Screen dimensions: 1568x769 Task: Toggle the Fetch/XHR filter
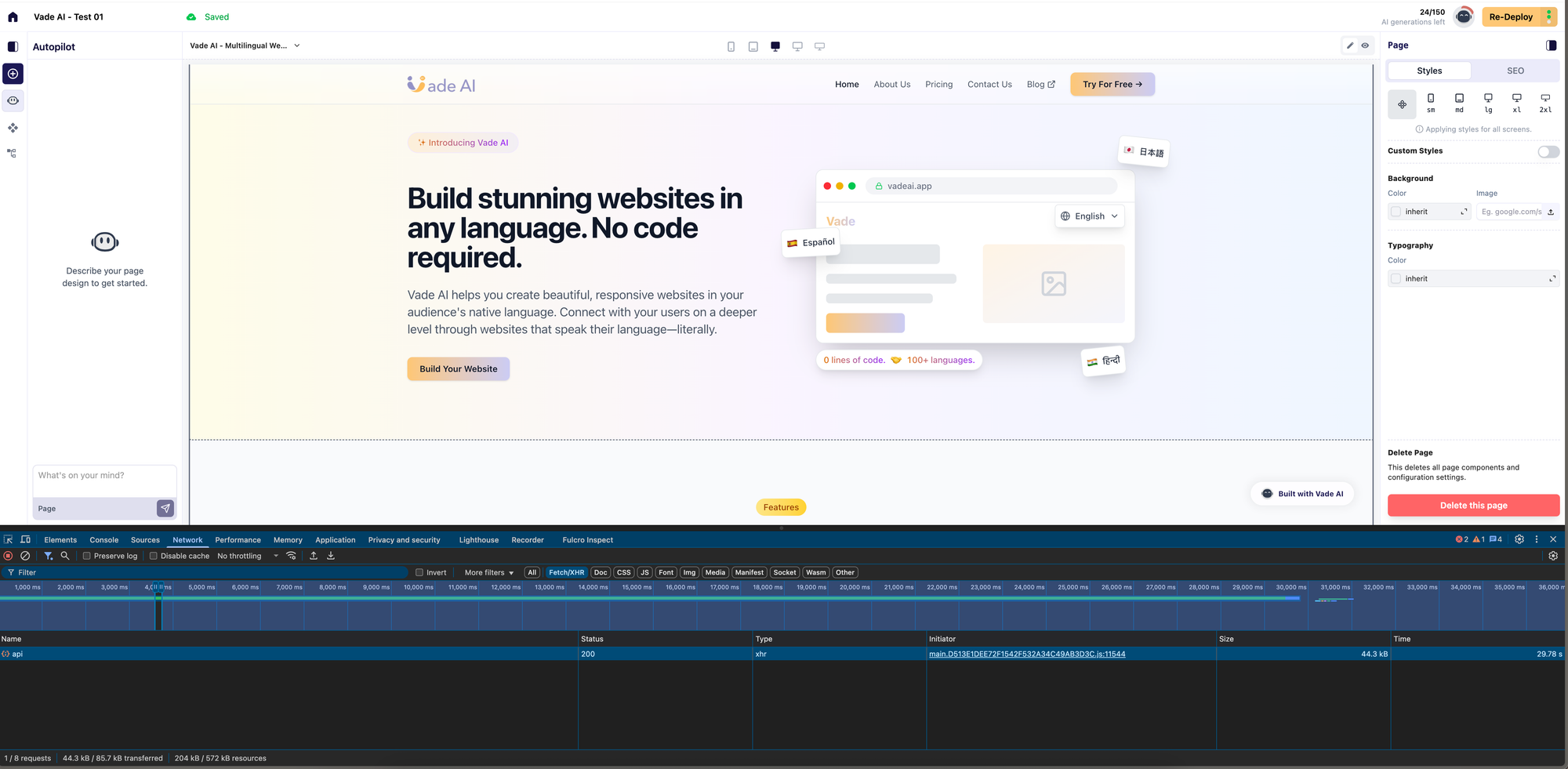pyautogui.click(x=566, y=572)
